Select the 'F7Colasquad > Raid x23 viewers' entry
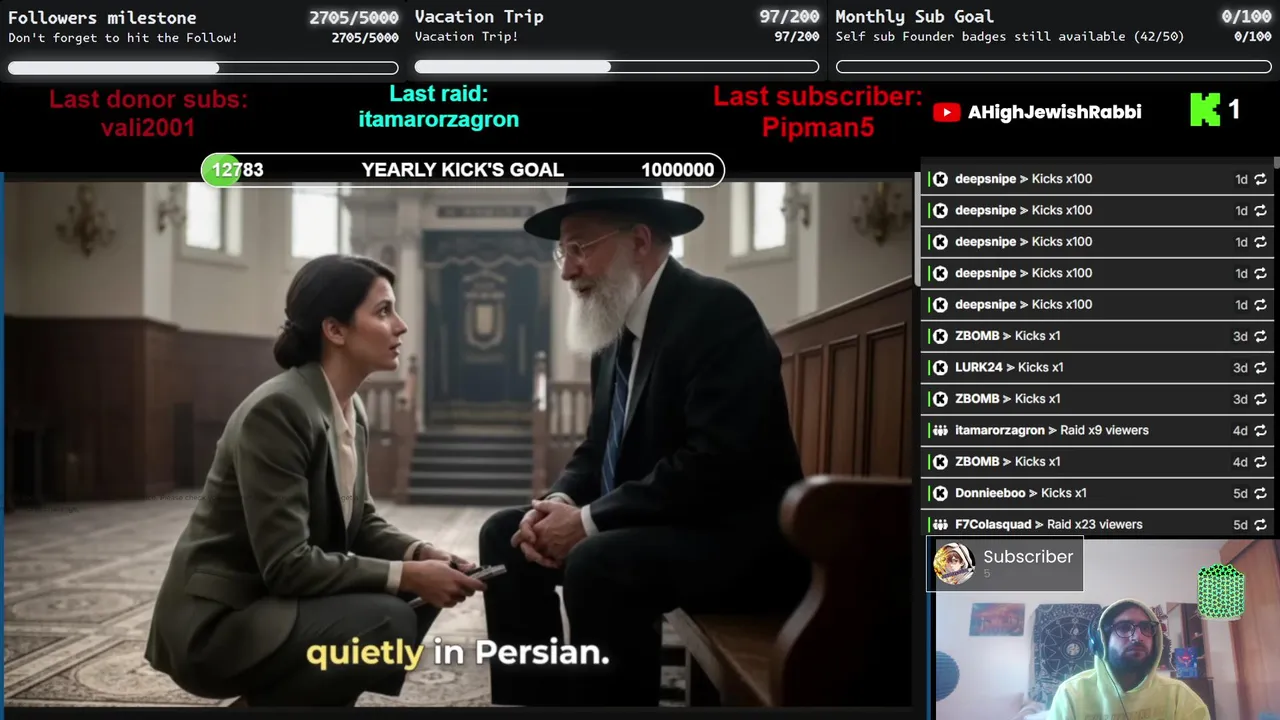 pos(1049,524)
